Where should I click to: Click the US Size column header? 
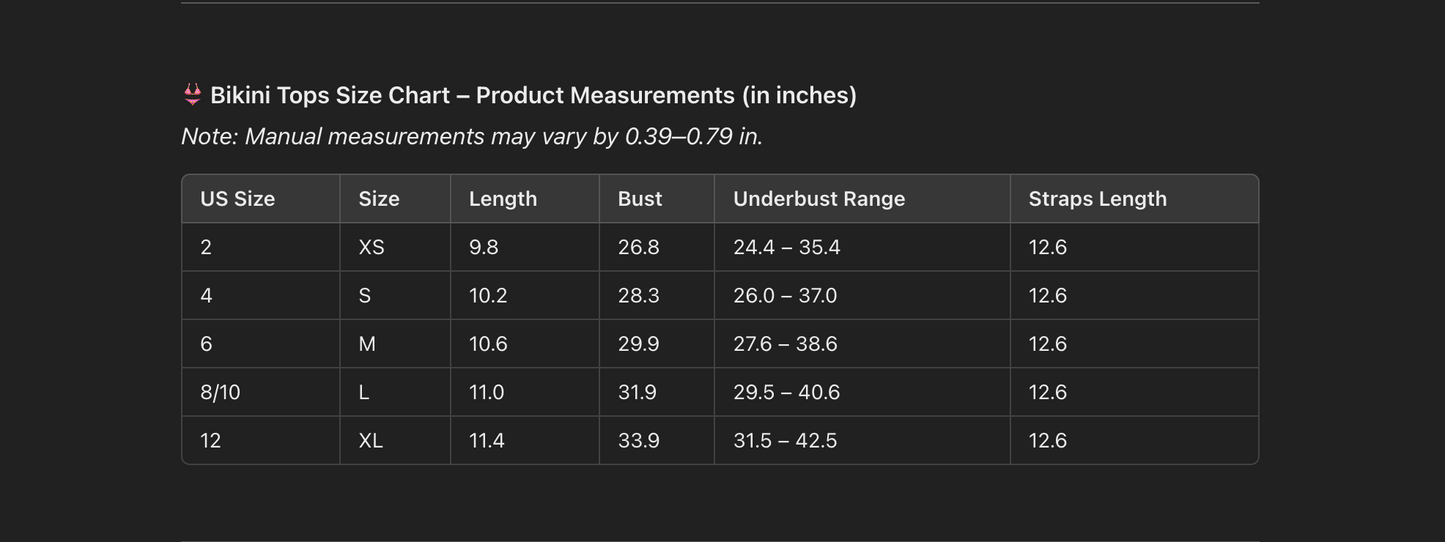pos(238,199)
